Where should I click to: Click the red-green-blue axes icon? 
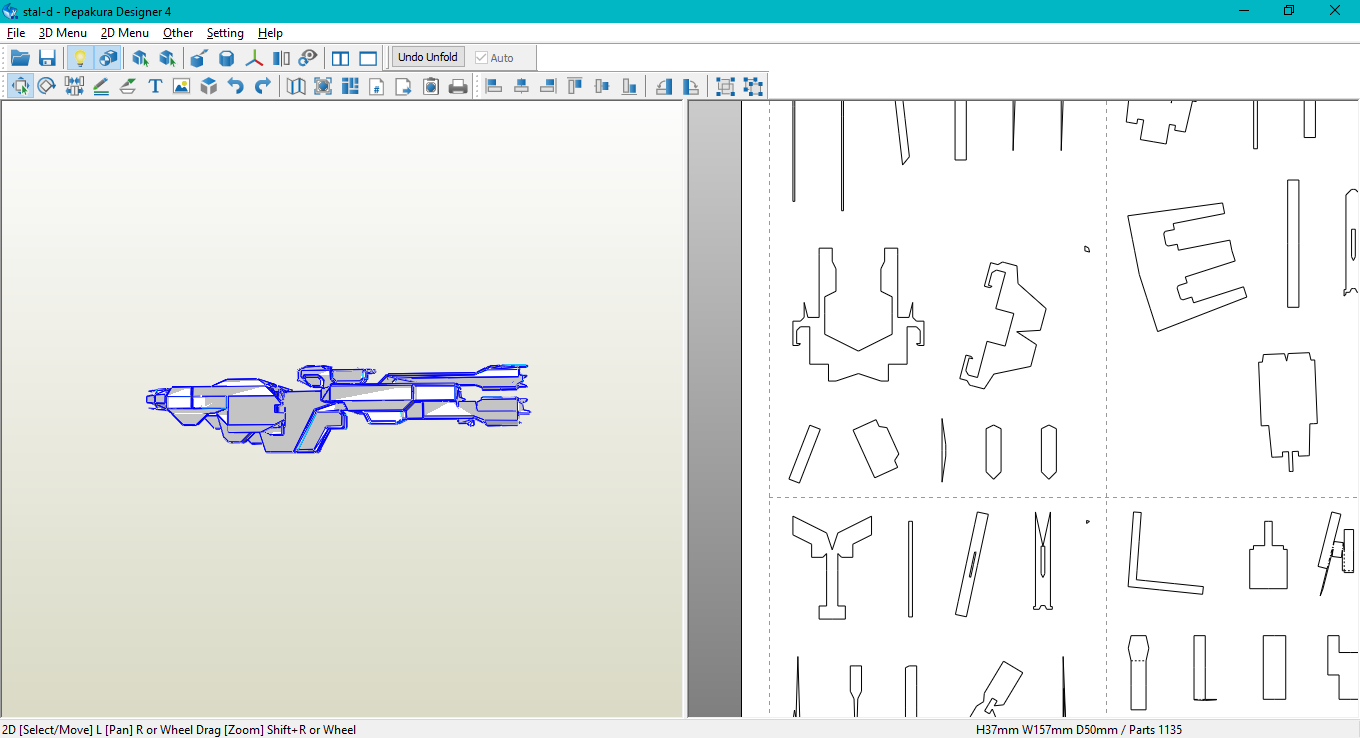[x=255, y=58]
